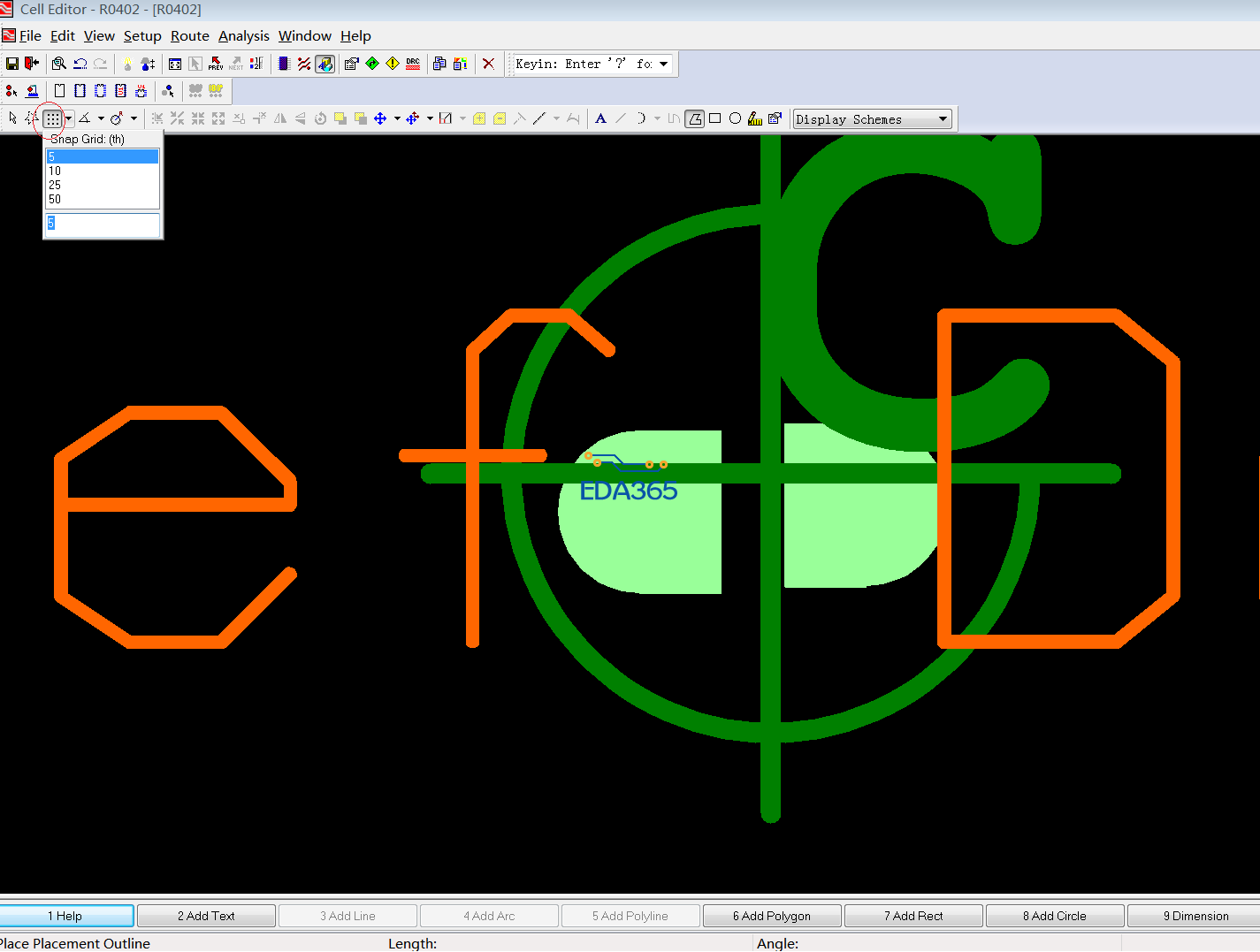The width and height of the screenshot is (1260, 952).
Task: Click the green diamond arrow icon
Action: 372,64
